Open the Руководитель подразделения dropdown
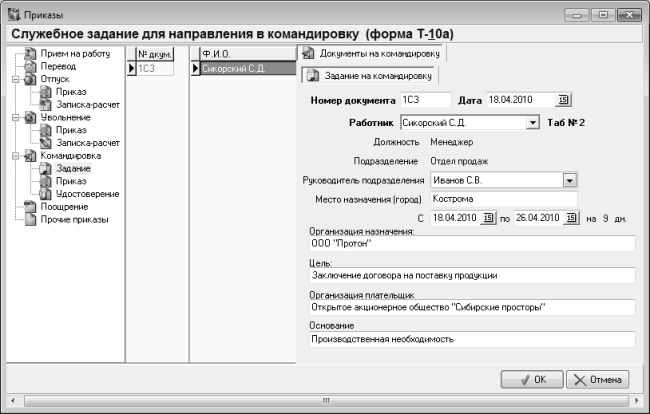650x414 pixels. click(x=570, y=180)
